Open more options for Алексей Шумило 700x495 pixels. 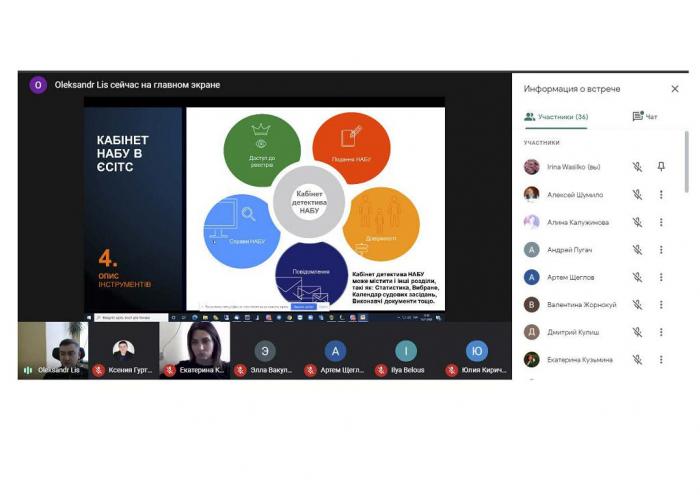(661, 194)
